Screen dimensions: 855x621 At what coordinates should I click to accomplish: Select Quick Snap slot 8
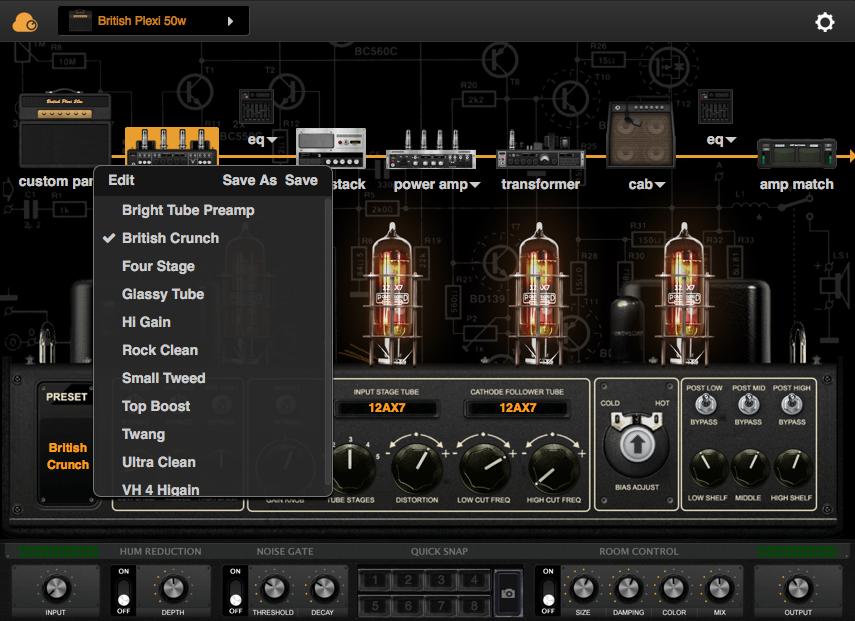point(474,606)
